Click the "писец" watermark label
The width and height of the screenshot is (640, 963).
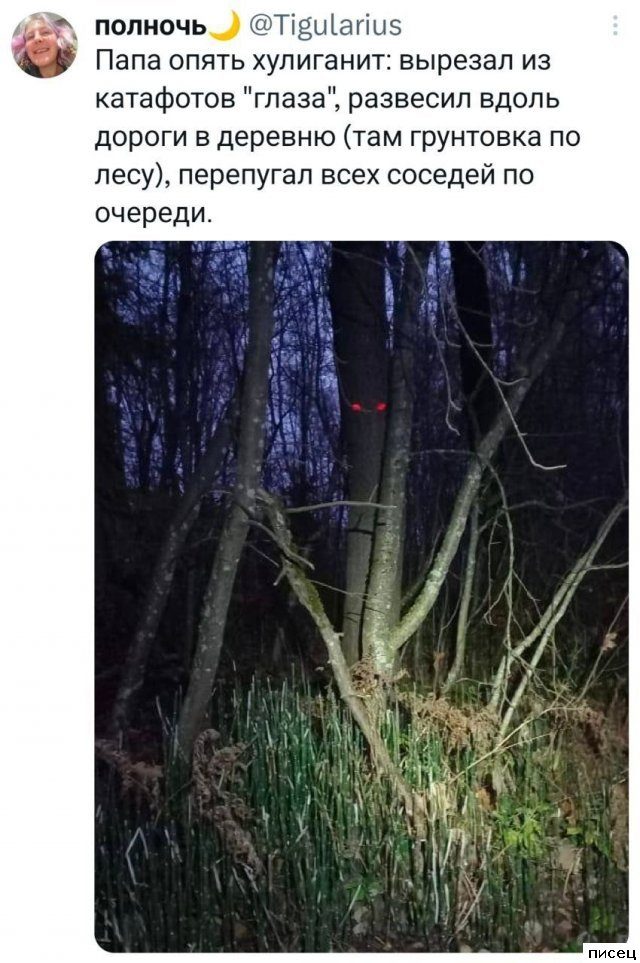[611, 952]
